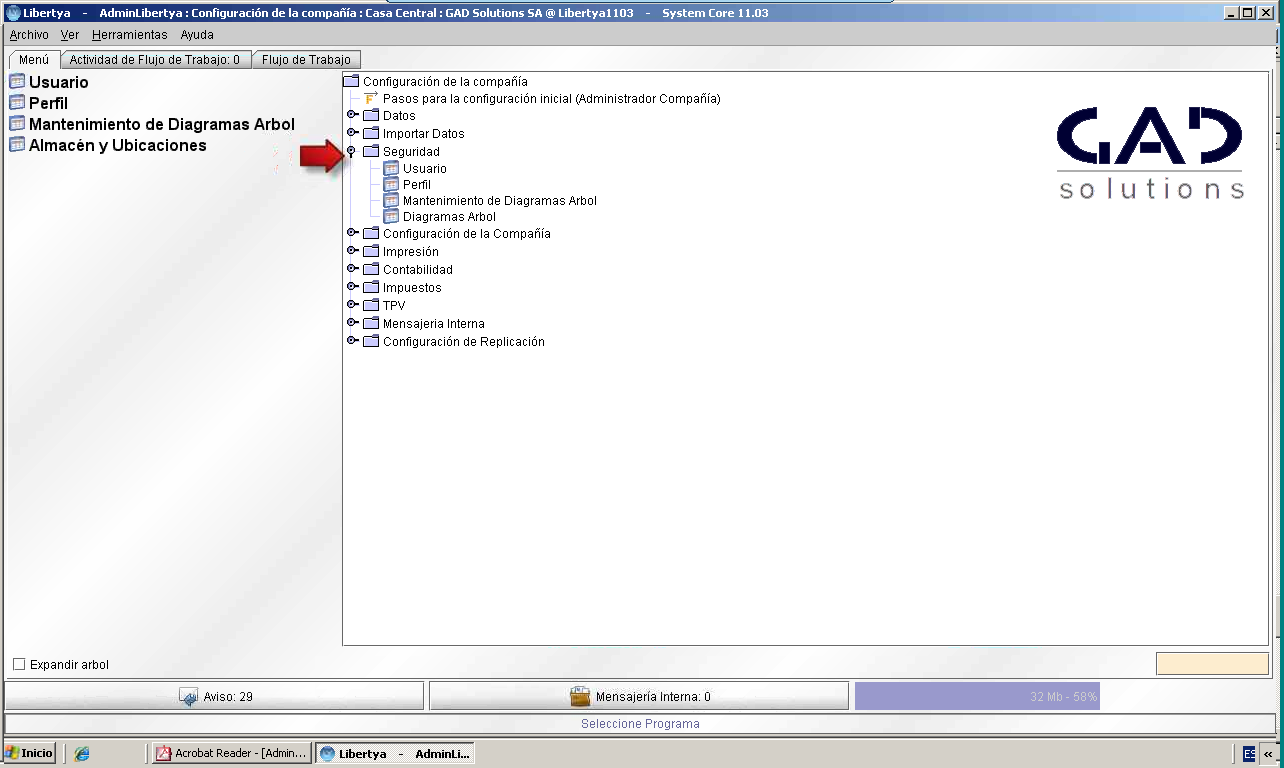The image size is (1284, 768).
Task: Collapse the Seguridad folder node
Action: (x=352, y=151)
